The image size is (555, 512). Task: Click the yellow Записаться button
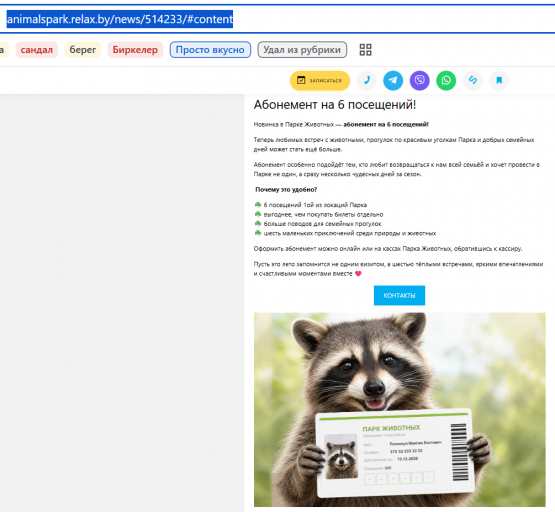320,81
